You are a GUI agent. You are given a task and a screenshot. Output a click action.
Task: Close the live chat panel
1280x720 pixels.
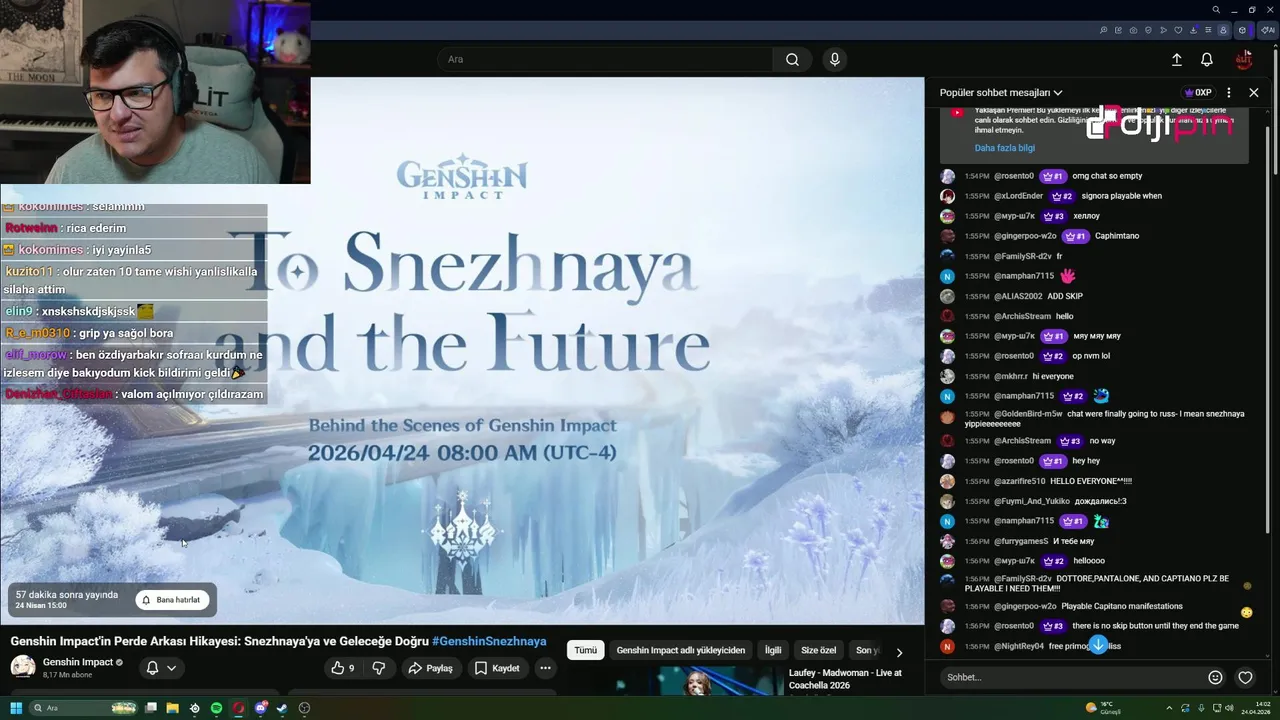(1254, 92)
